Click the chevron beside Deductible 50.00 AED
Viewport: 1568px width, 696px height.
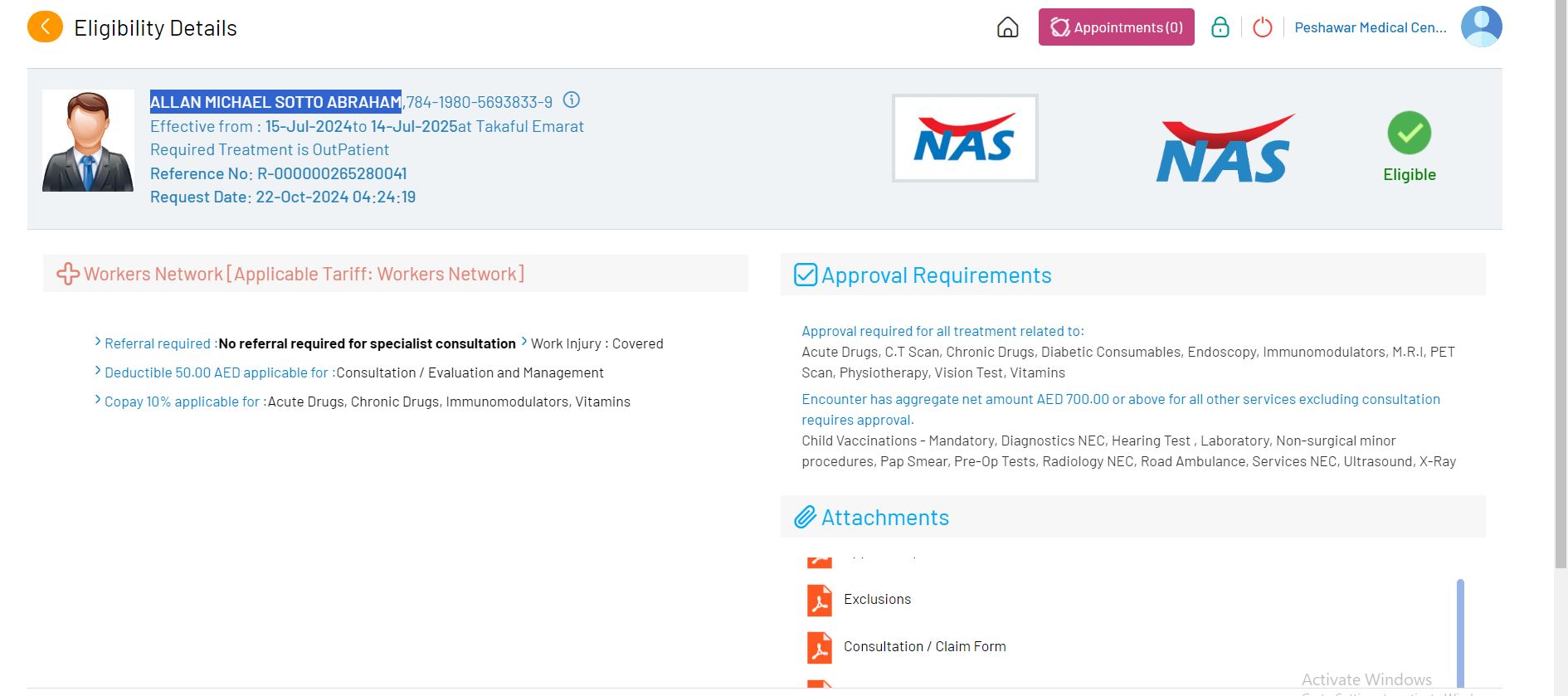[98, 371]
